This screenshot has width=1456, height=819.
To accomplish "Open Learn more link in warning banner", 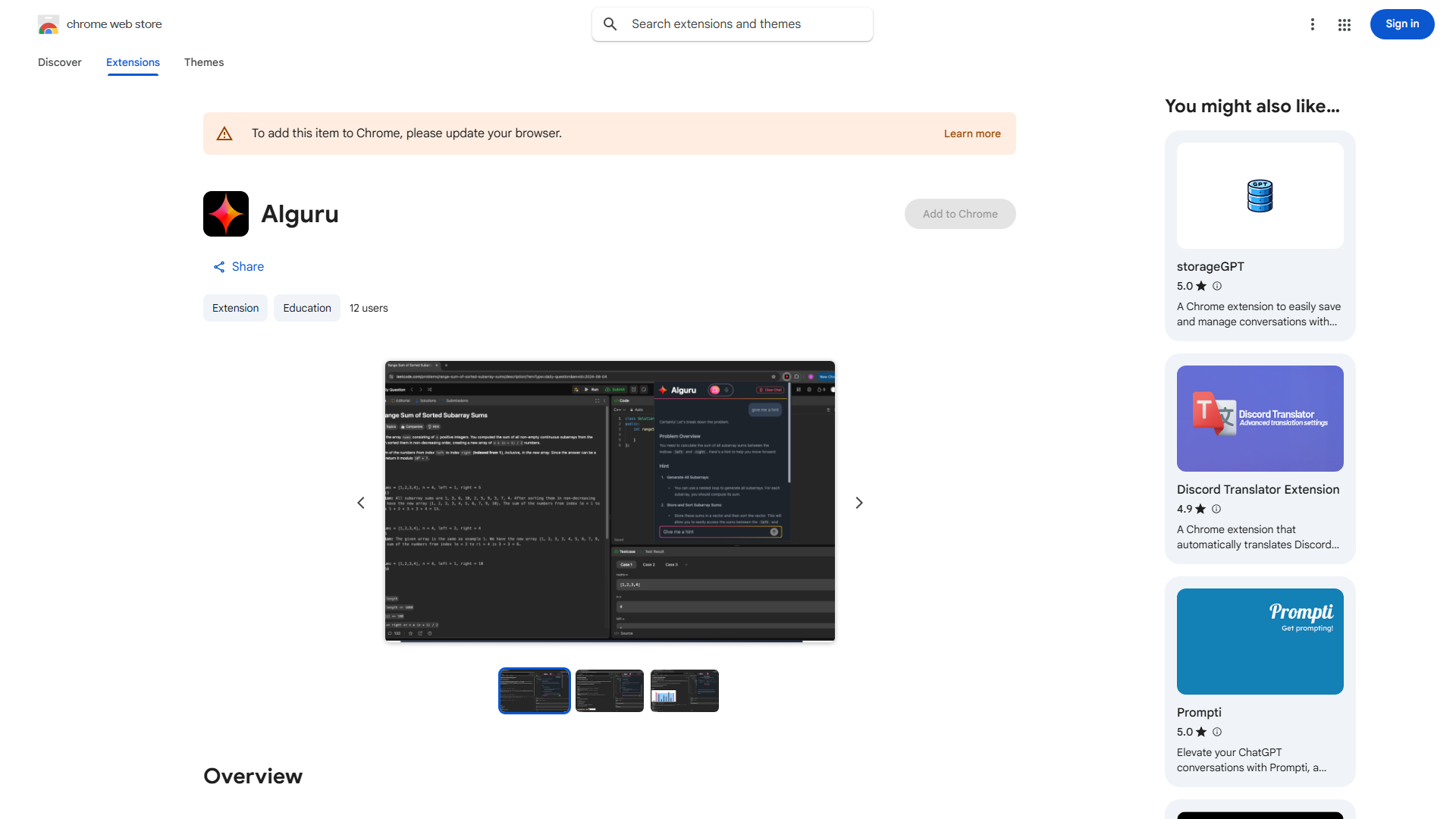I will (x=971, y=133).
